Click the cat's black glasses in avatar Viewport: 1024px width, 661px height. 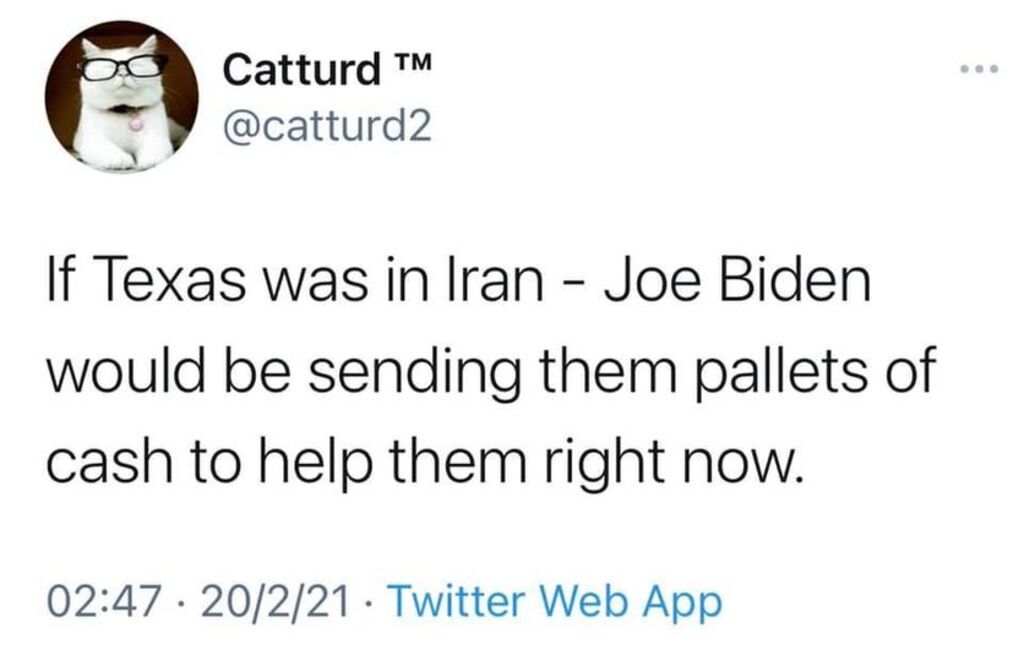coord(124,66)
